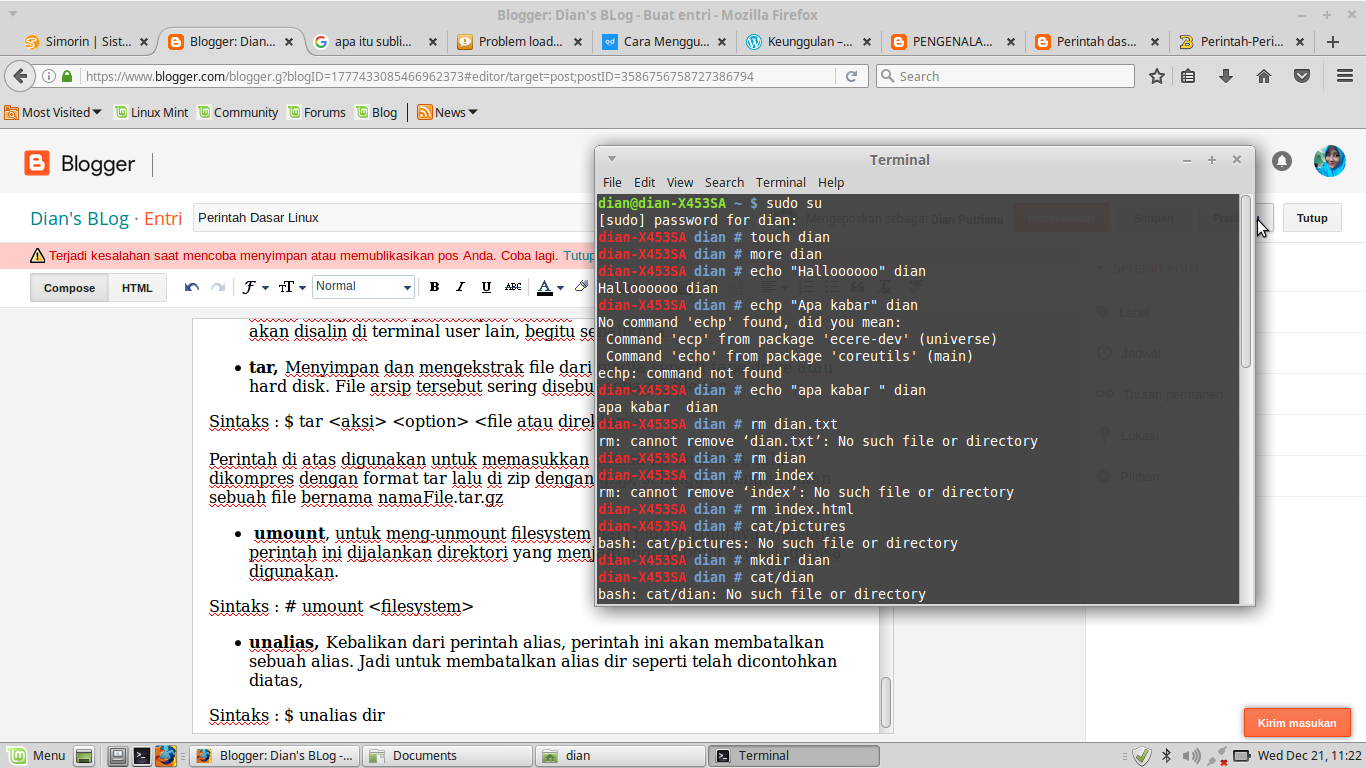Open the Bluetooth tray icon
Screen dimensions: 1366x768
1166,755
